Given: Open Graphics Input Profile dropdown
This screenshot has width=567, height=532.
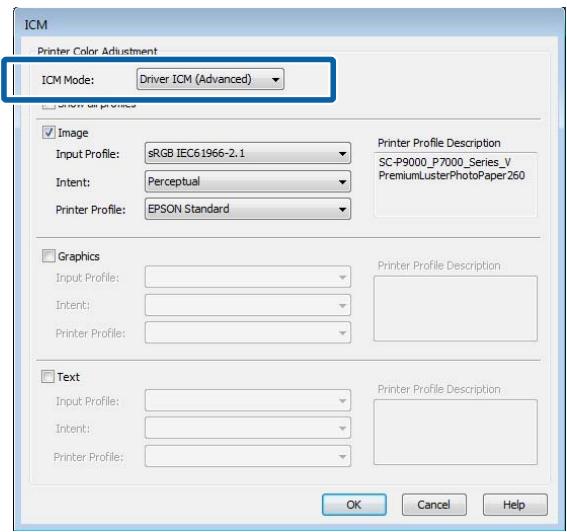Looking at the screenshot, I should point(248,277).
